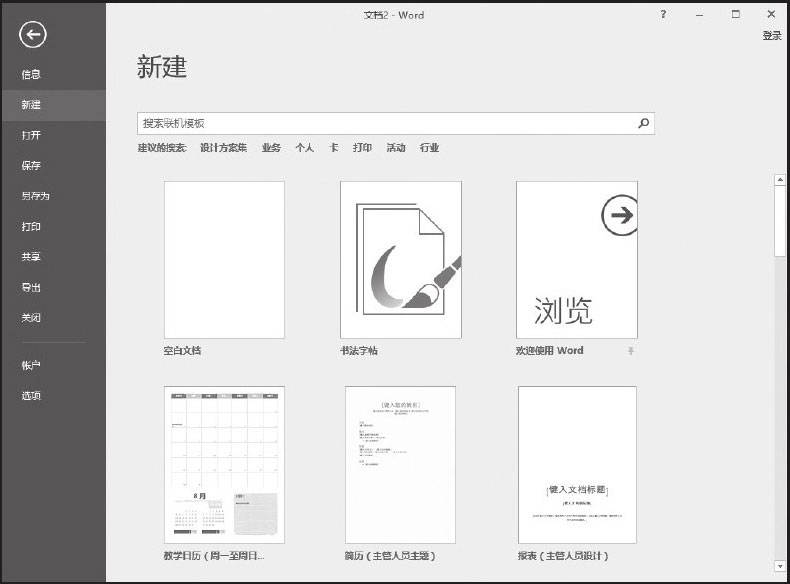
Task: Click 登录 to sign in
Action: 772,35
